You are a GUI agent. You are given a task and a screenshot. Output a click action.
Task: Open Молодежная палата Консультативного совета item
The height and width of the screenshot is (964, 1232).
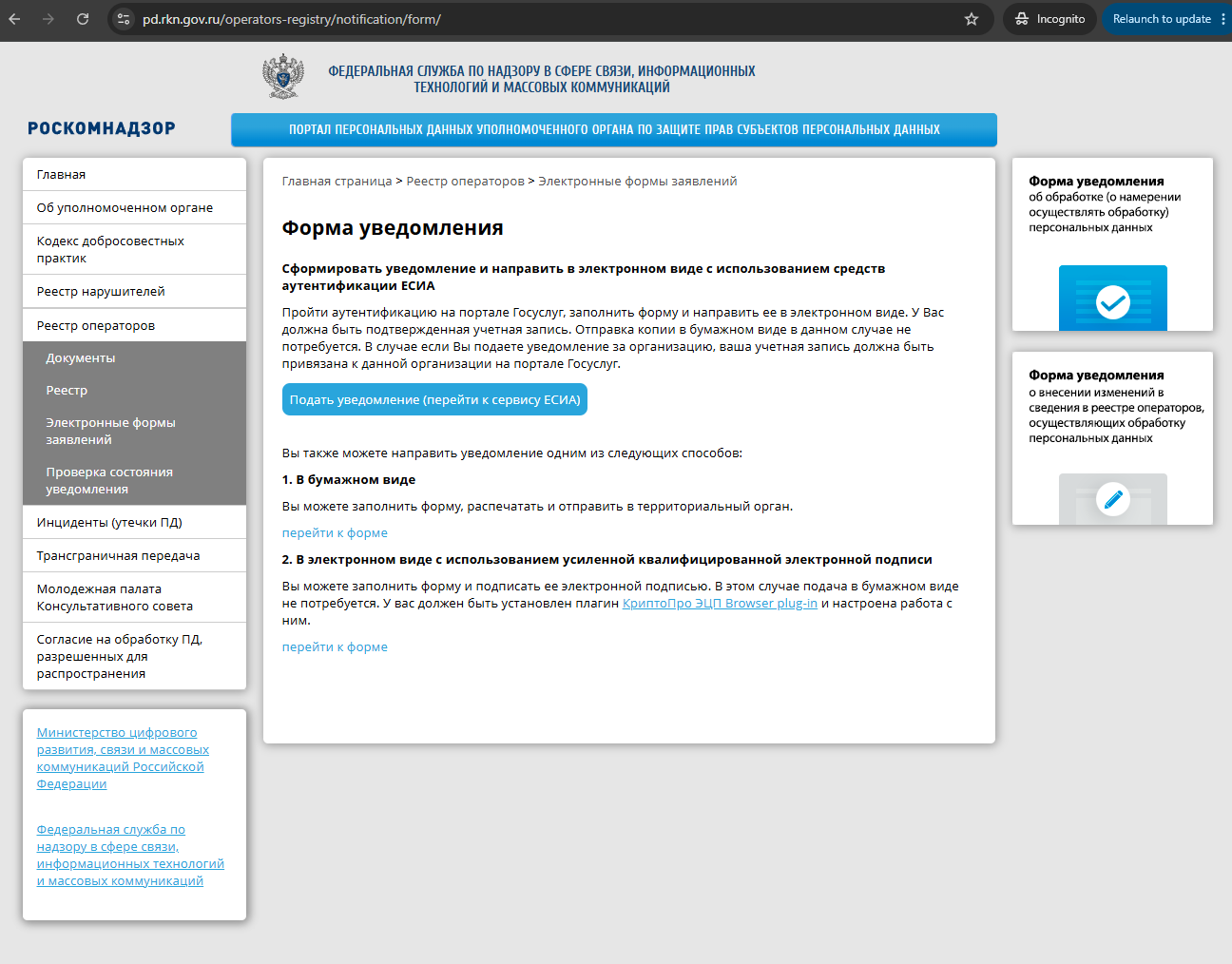134,598
